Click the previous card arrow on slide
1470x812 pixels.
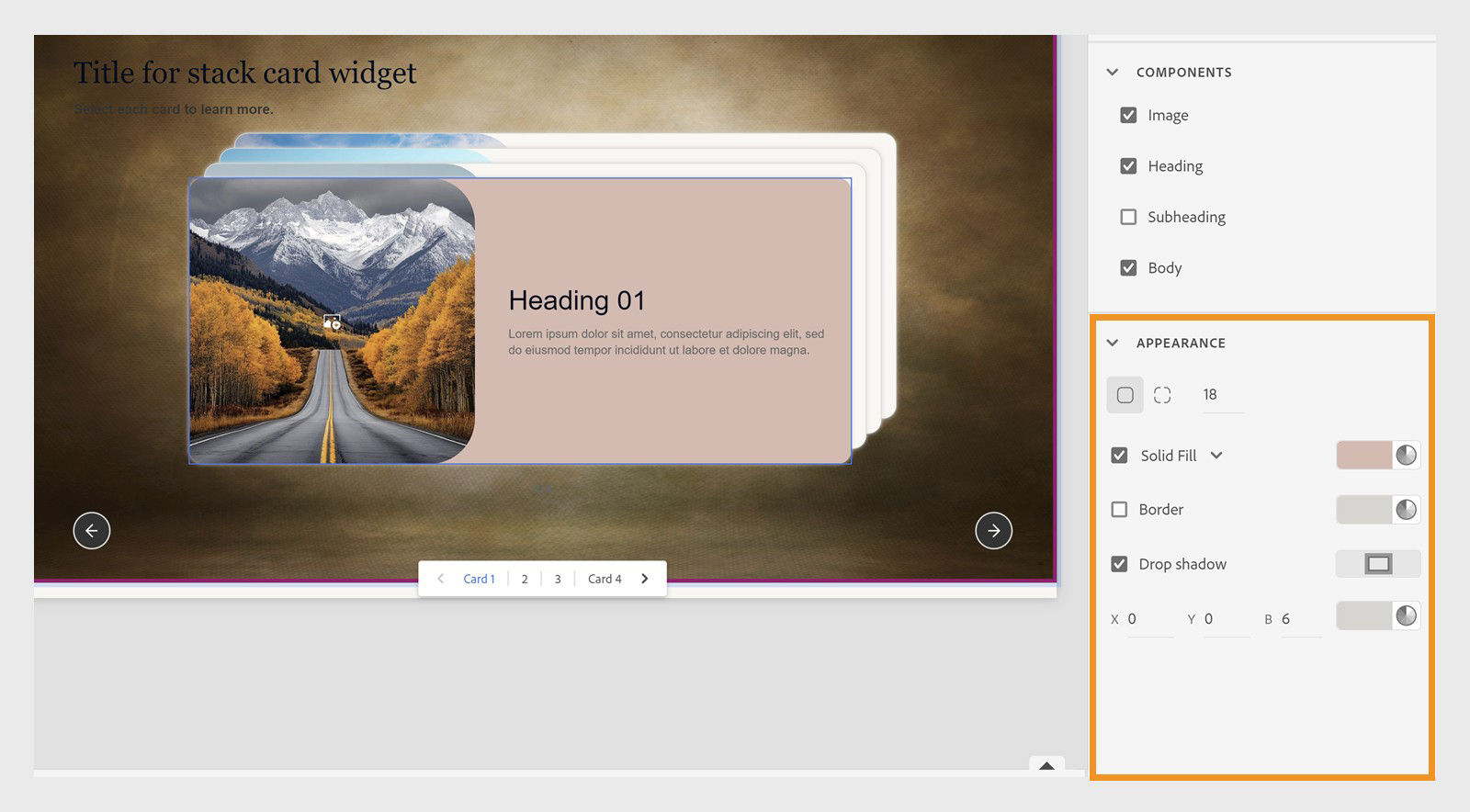92,530
